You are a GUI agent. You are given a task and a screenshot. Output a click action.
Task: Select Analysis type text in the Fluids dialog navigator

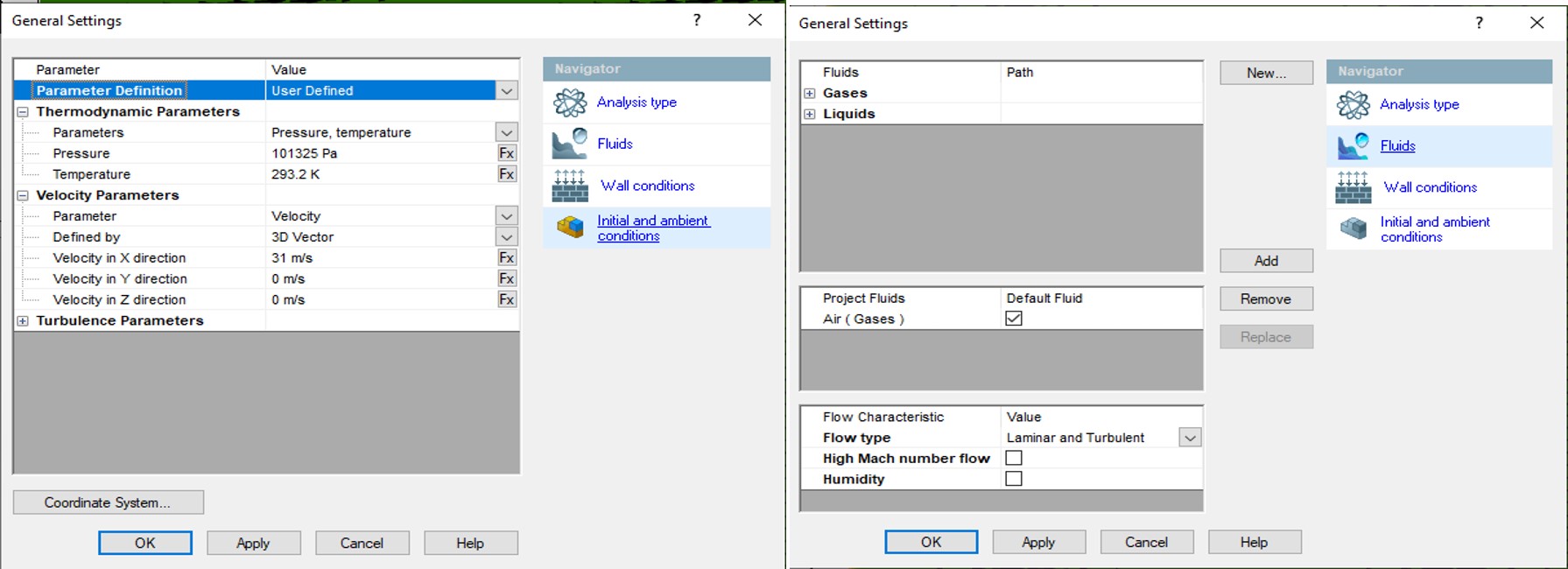pos(1418,104)
